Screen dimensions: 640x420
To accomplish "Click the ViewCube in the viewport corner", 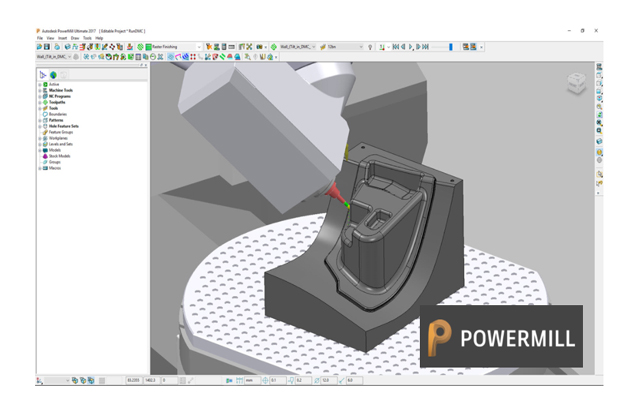I will (x=576, y=83).
